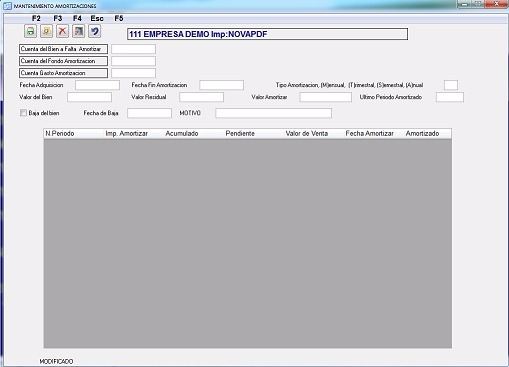Click the blue undo arrow icon
This screenshot has height=367, width=509.
coord(95,31)
